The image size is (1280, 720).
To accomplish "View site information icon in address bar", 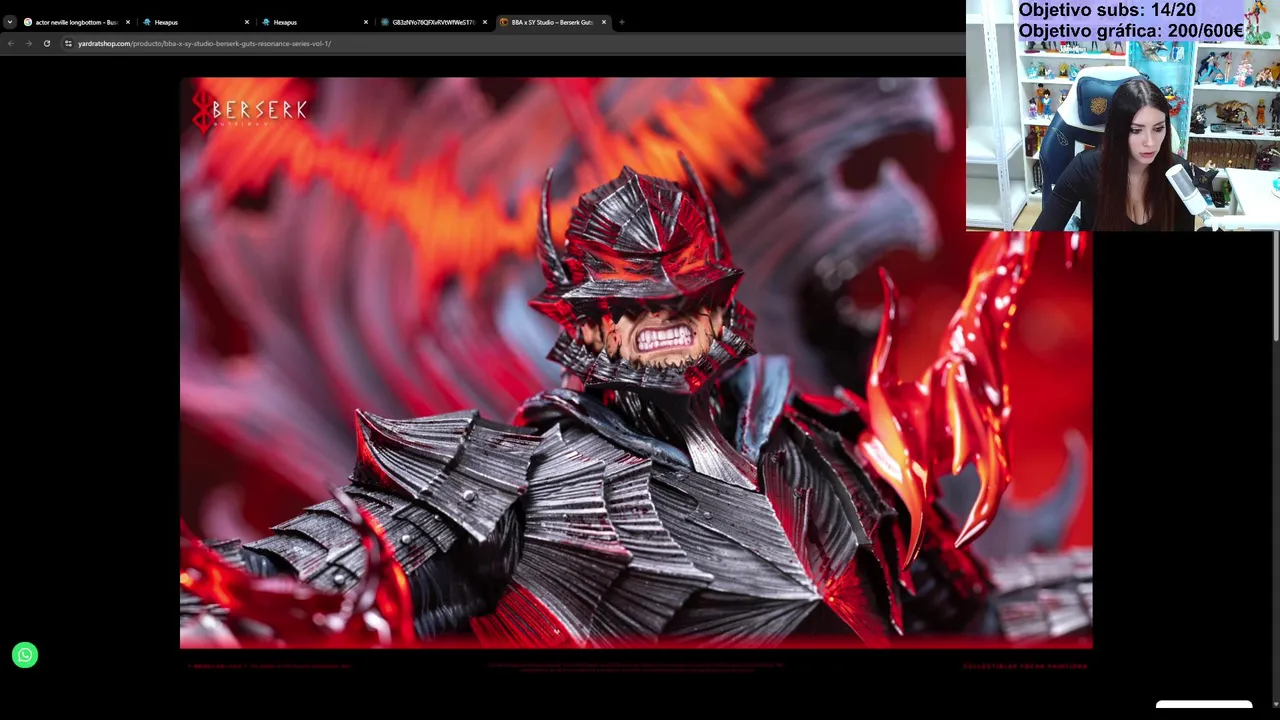I will point(68,43).
